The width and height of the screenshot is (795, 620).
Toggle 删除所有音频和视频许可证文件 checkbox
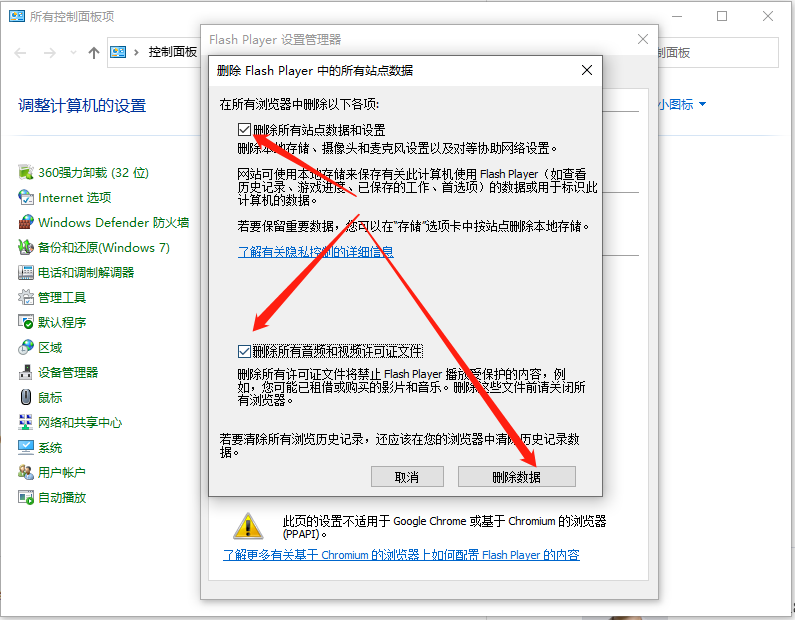tap(245, 351)
